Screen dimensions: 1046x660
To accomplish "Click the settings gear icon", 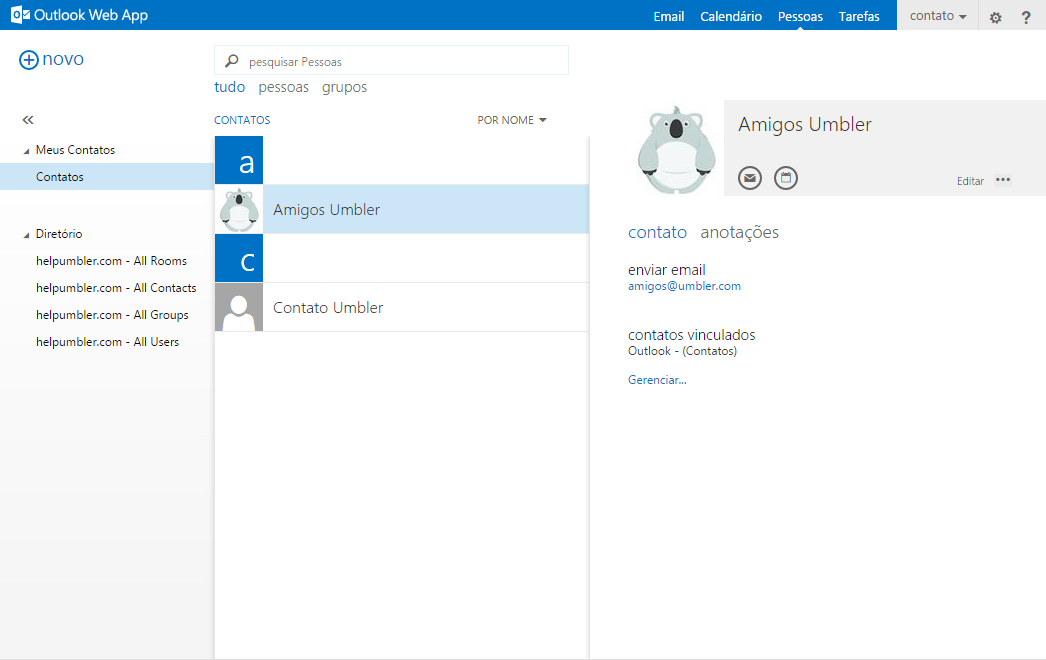I will tap(995, 17).
